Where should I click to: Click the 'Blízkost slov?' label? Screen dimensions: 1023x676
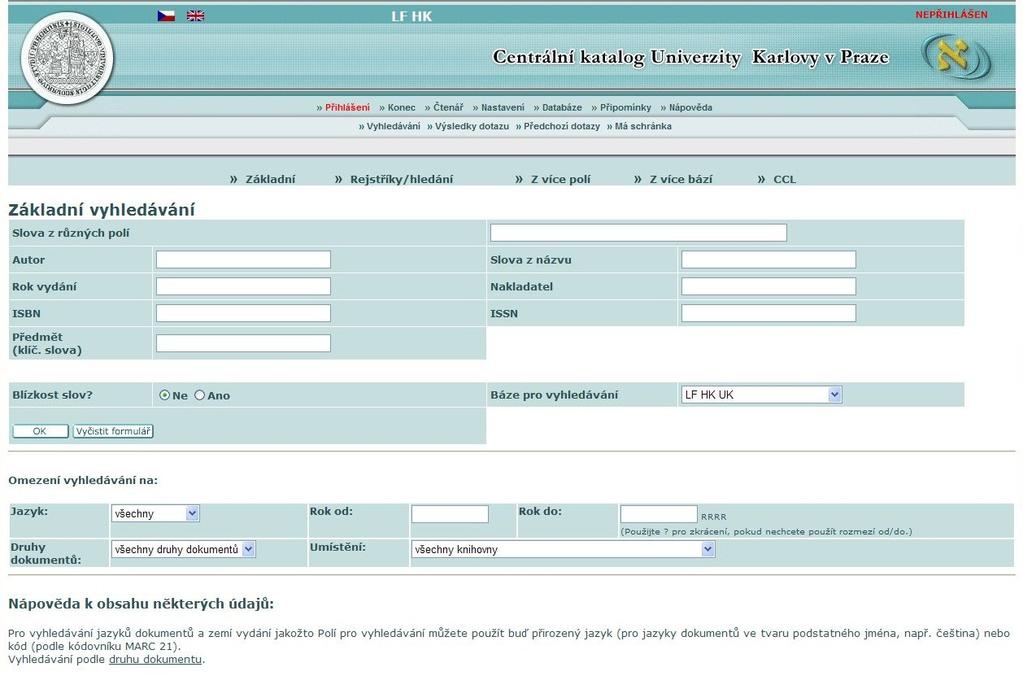click(52, 395)
